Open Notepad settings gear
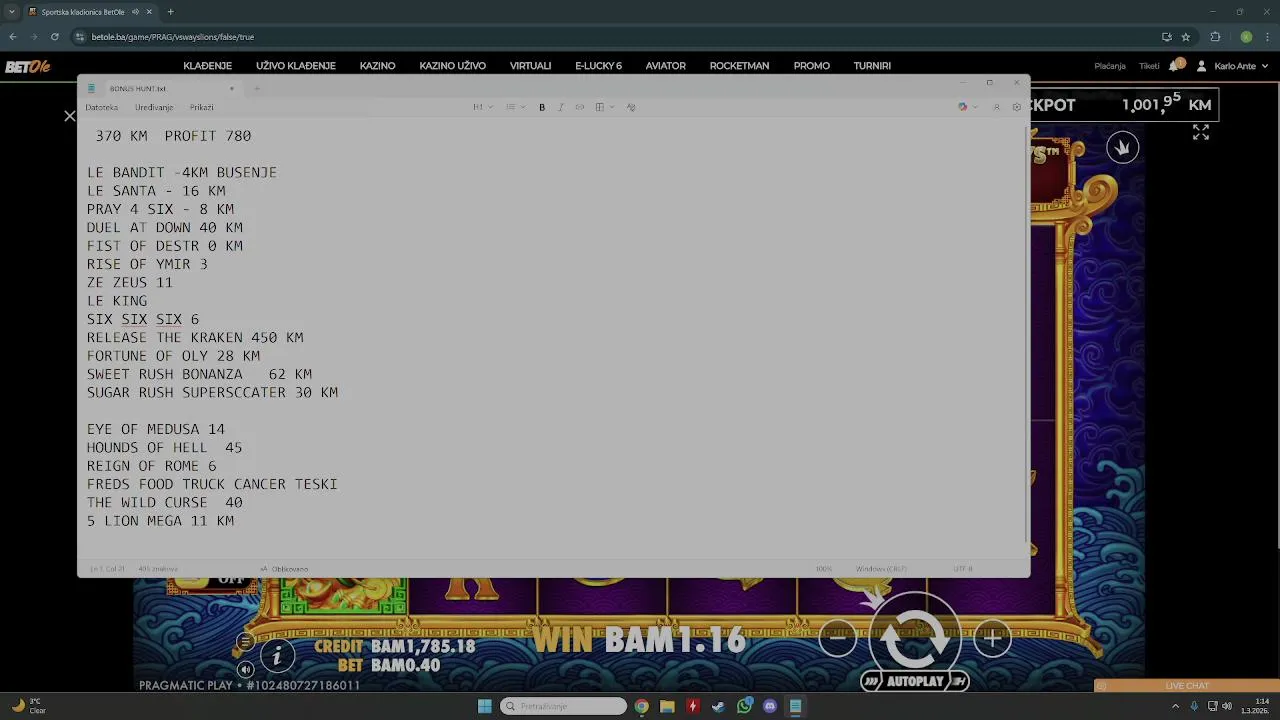The height and width of the screenshot is (720, 1280). click(x=1017, y=107)
